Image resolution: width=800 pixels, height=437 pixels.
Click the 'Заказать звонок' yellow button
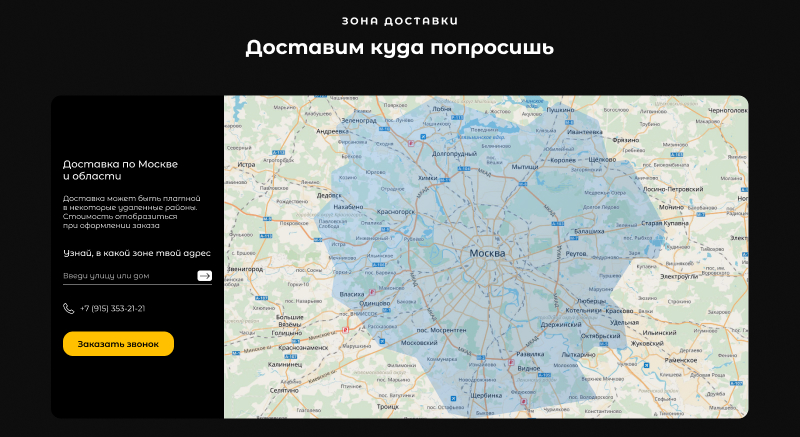click(118, 344)
